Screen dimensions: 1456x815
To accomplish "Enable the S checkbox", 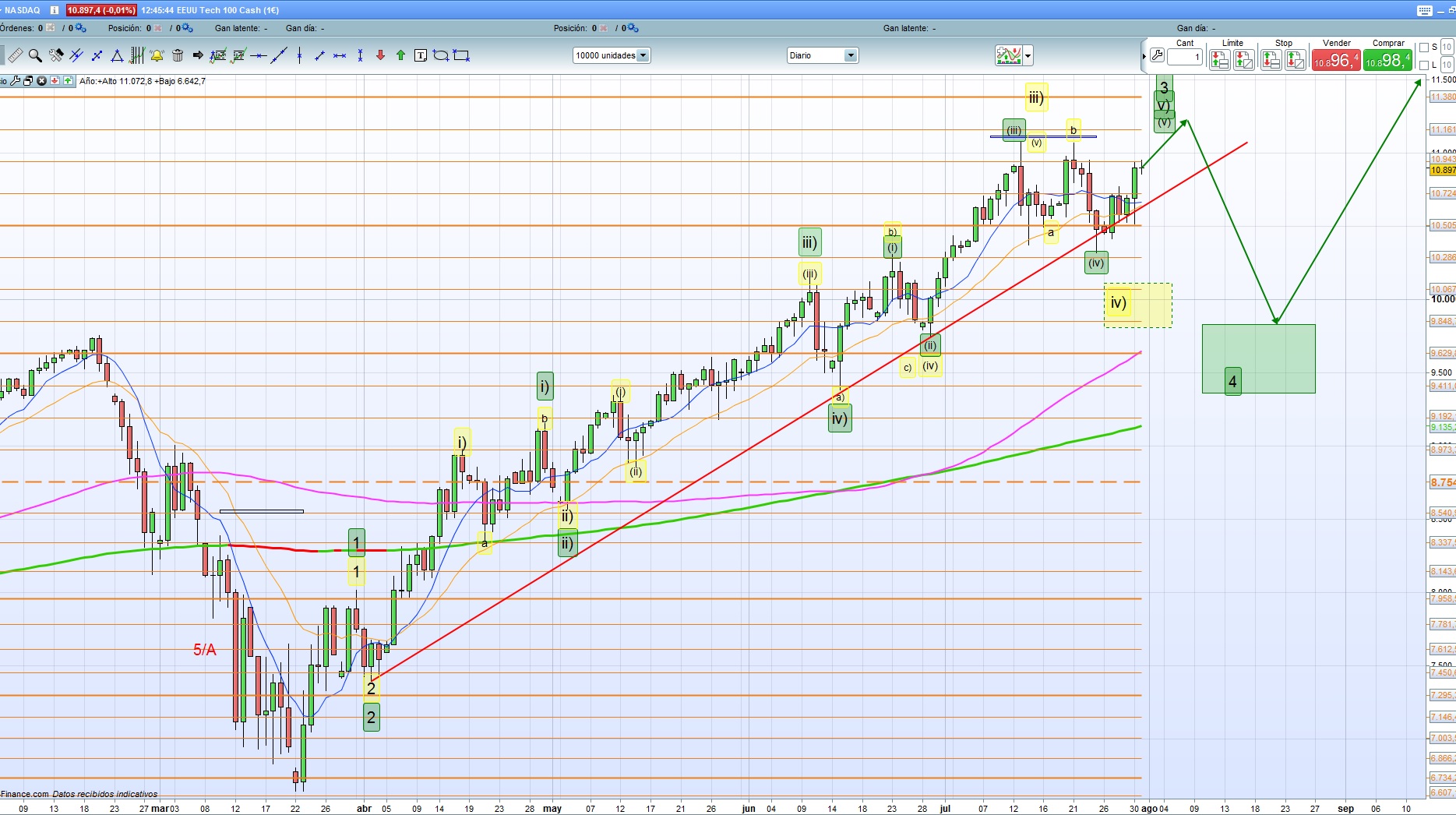I will tap(1424, 48).
